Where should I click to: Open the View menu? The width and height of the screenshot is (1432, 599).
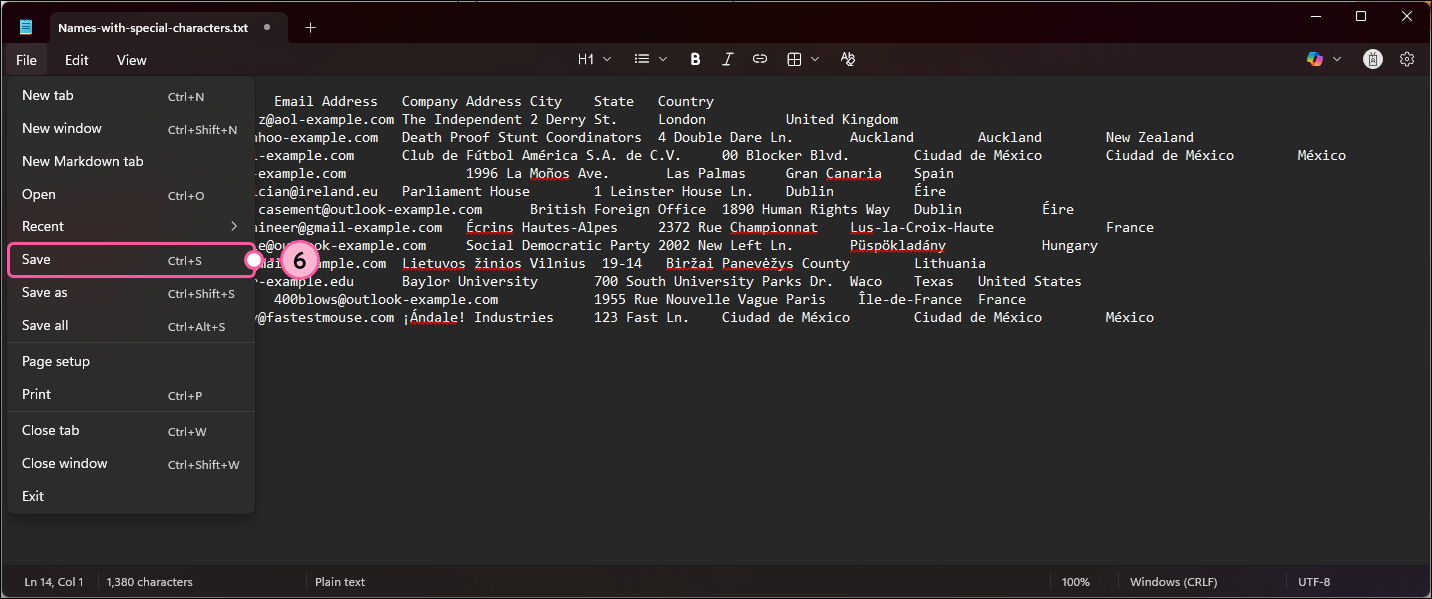[x=131, y=59]
